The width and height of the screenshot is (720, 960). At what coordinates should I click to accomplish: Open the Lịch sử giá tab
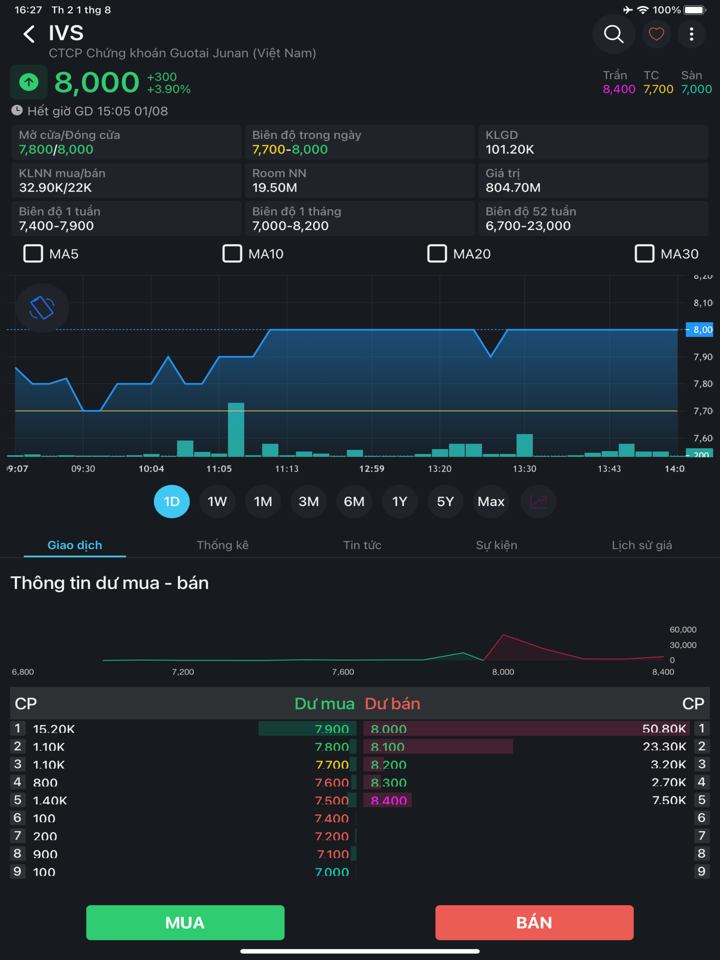641,545
